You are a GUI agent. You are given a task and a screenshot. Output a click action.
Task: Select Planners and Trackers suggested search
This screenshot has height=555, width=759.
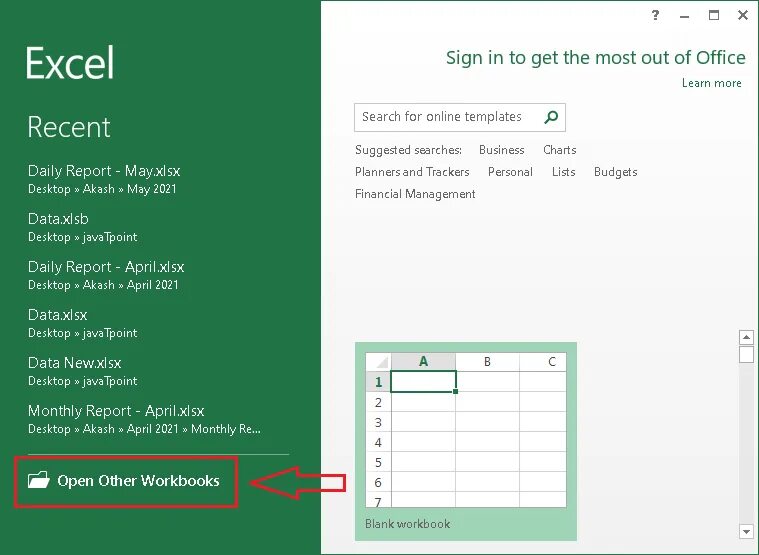tap(412, 172)
